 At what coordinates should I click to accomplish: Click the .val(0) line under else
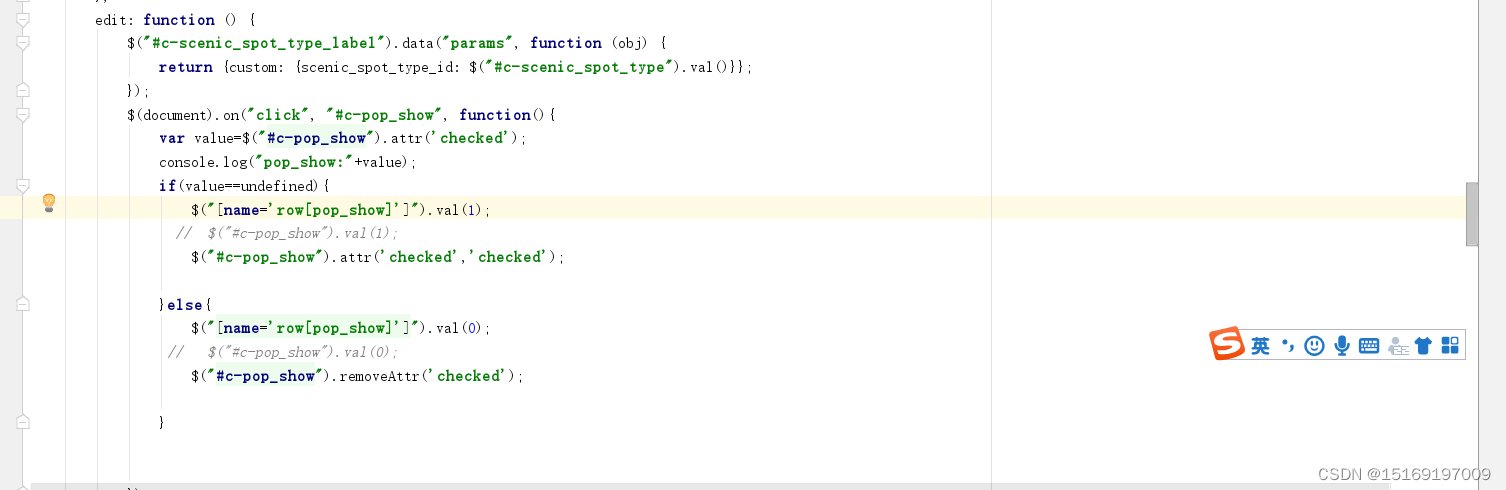point(341,328)
